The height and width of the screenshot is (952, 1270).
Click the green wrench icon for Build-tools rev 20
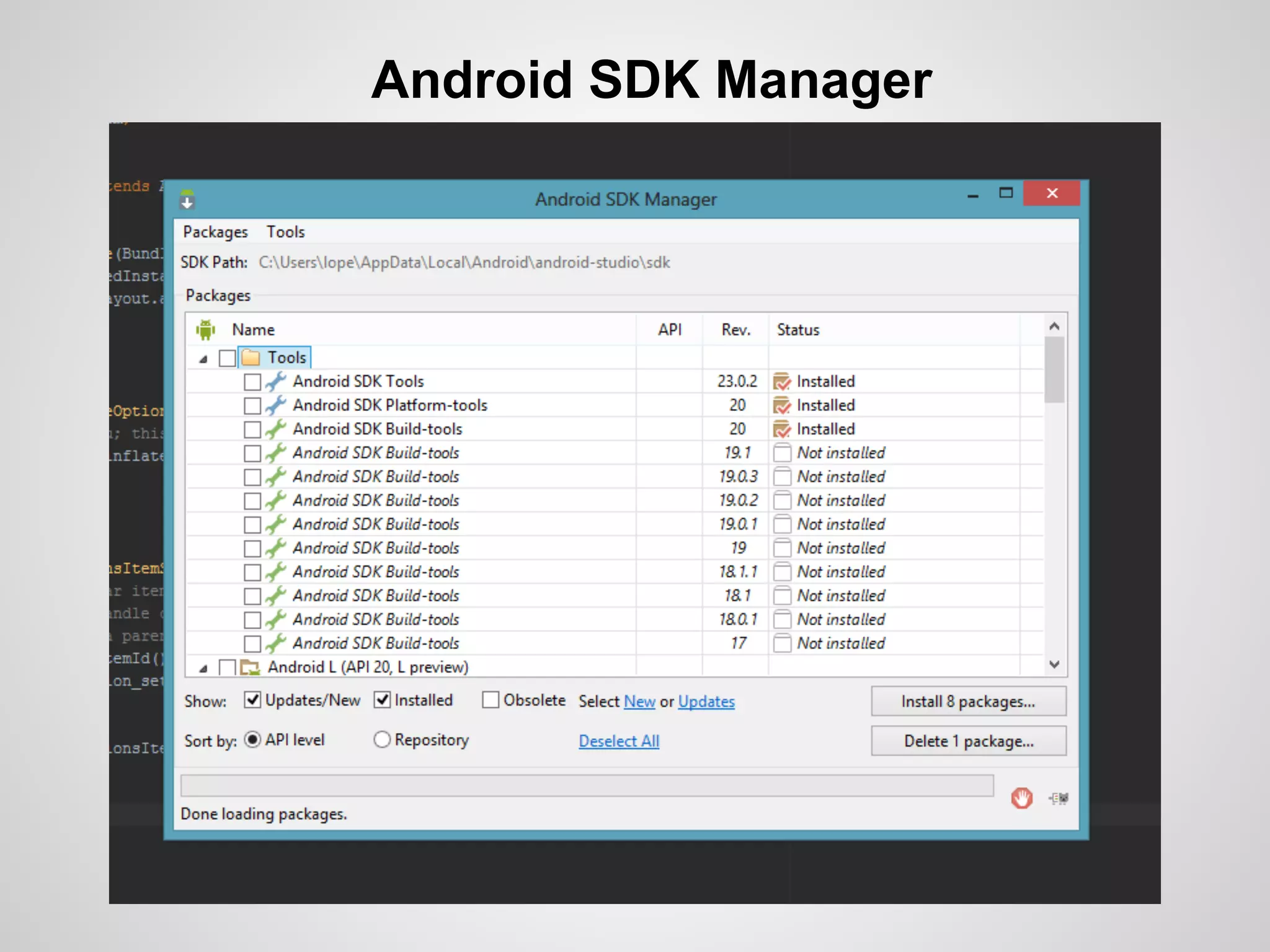(x=276, y=429)
